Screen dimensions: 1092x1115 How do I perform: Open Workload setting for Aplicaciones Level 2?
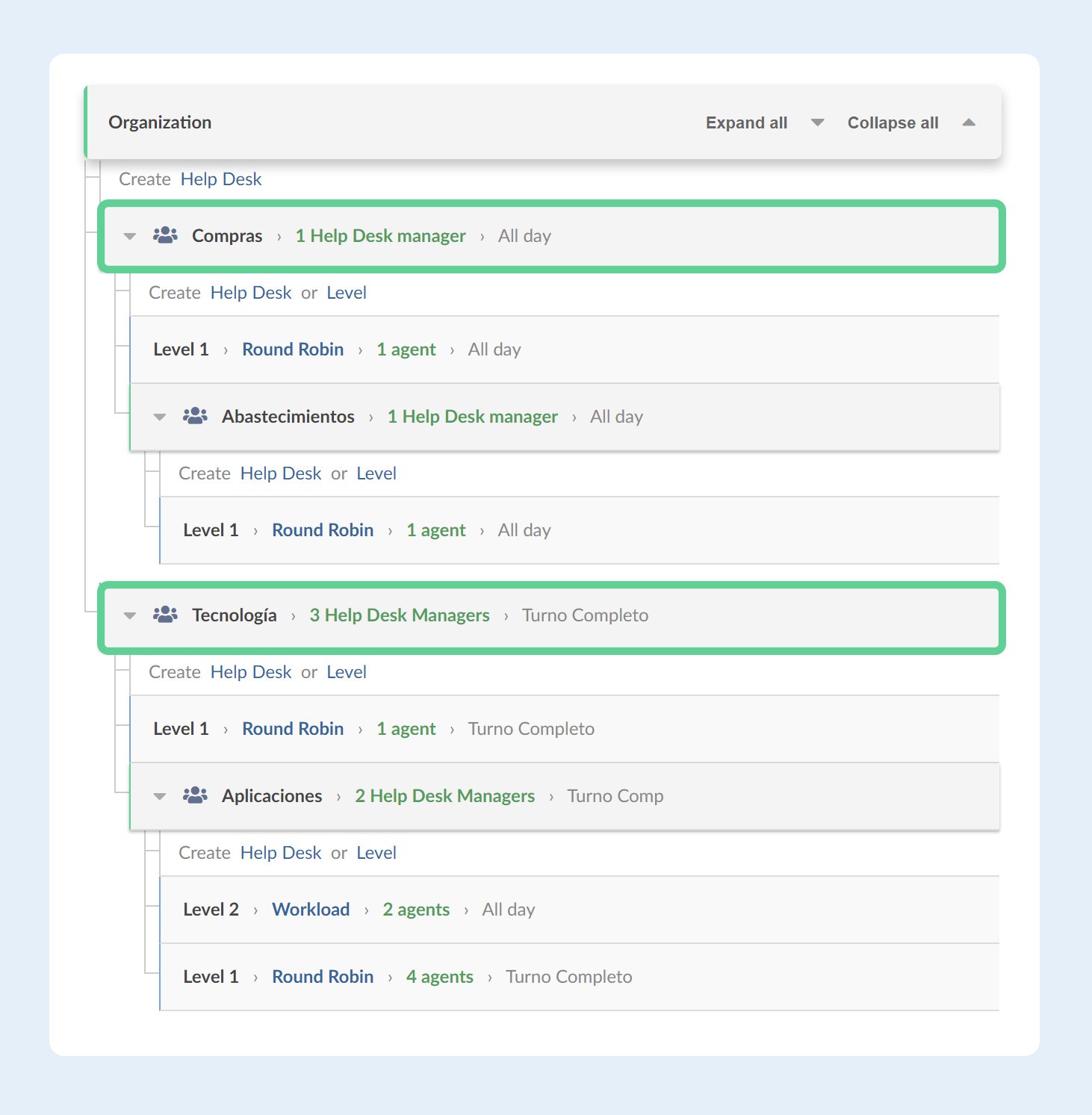[311, 909]
